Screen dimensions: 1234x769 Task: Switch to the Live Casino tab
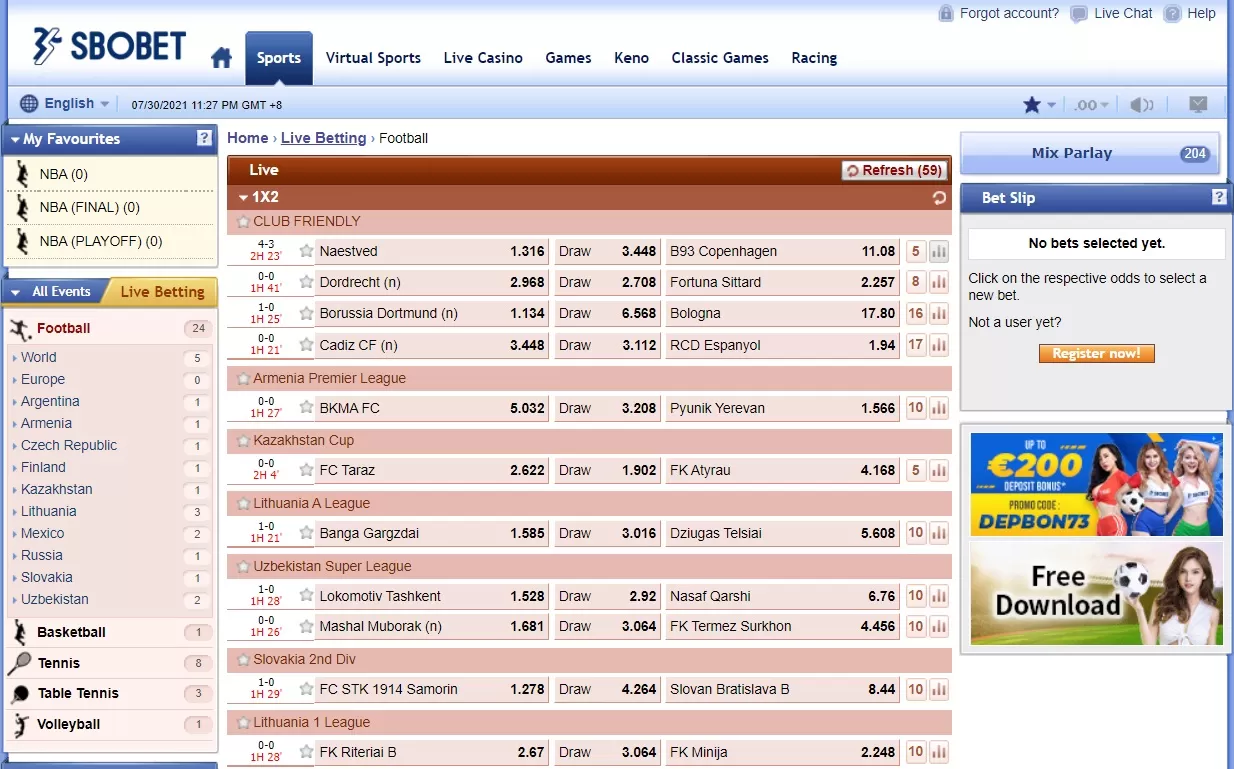point(483,58)
